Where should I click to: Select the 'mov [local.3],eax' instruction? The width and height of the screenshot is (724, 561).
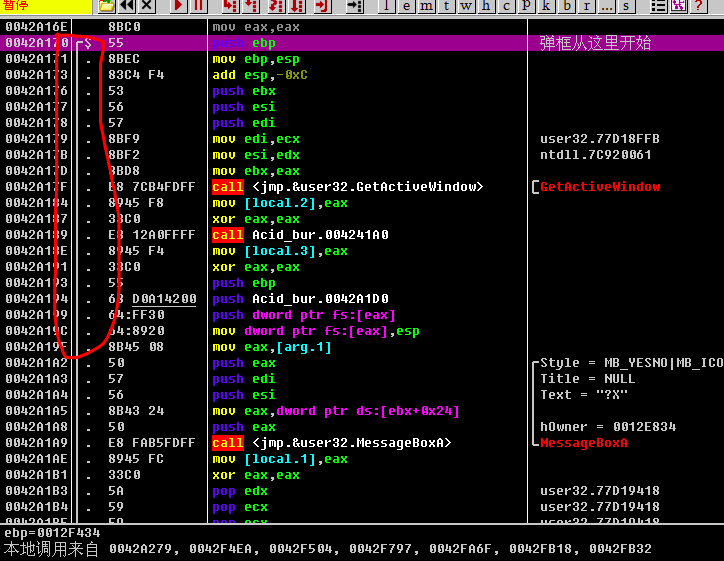[x=280, y=251]
